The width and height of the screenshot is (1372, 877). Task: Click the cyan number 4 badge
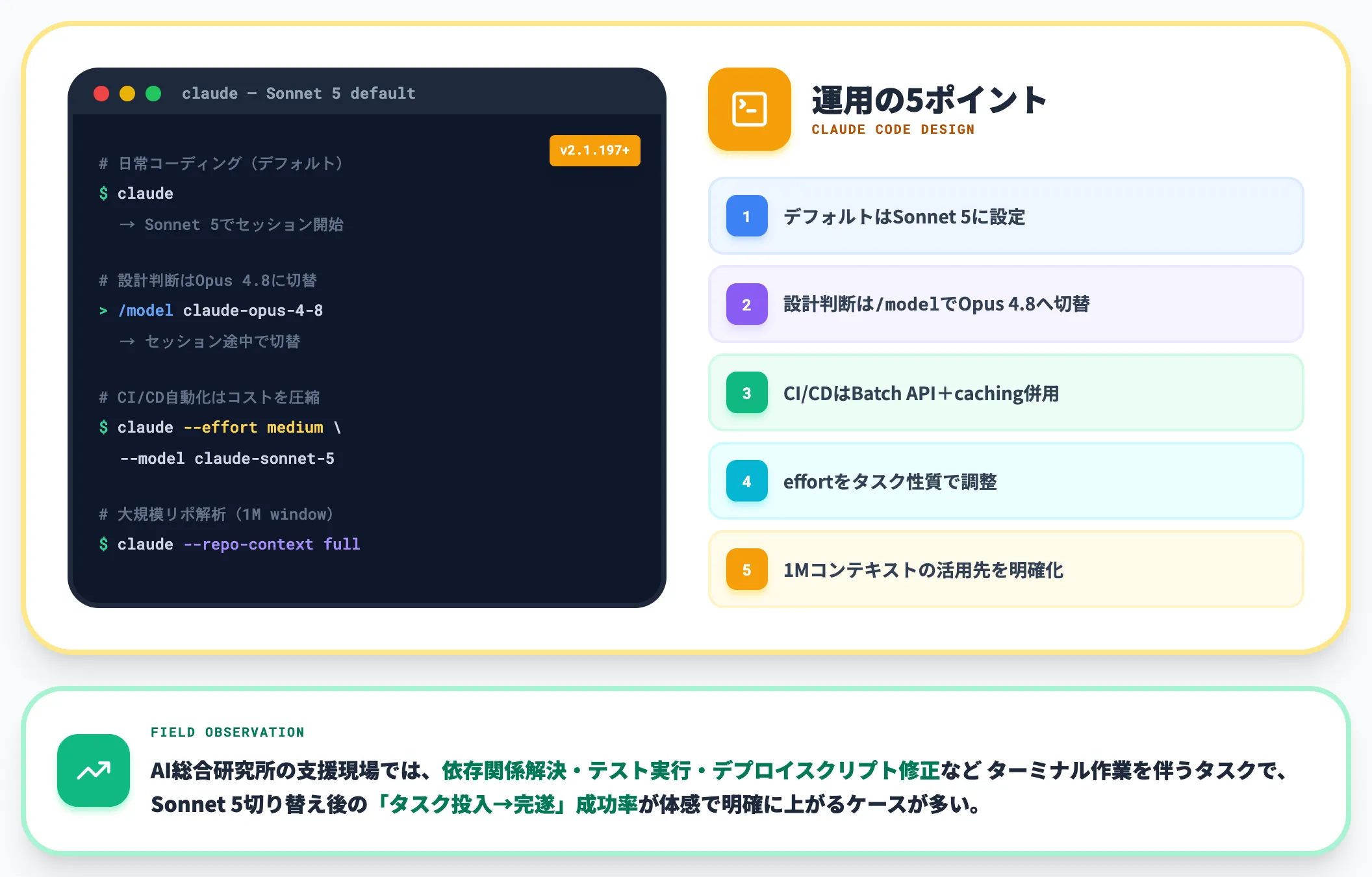click(x=746, y=481)
